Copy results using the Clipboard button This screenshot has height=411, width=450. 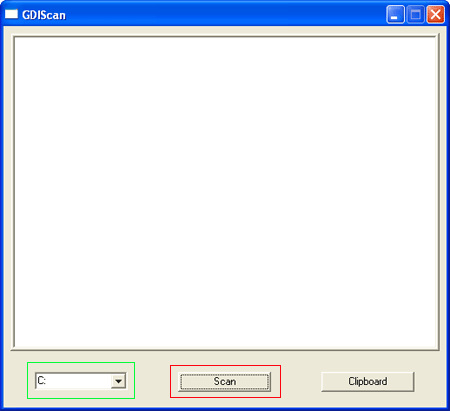368,381
